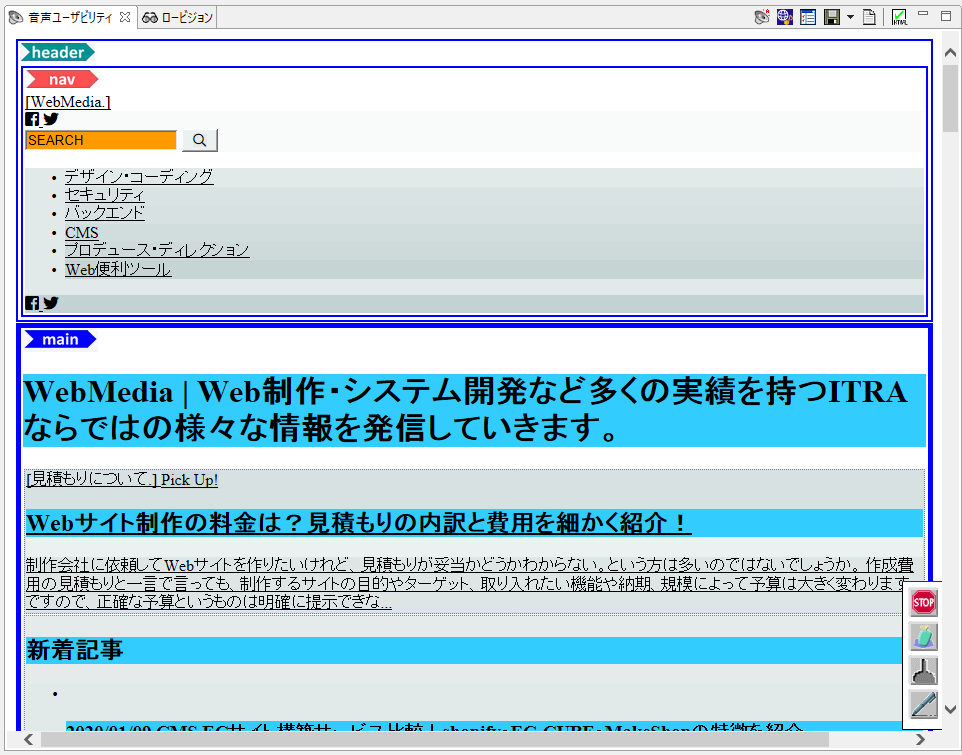
Task: Open the バックエンド link
Action: coord(105,213)
